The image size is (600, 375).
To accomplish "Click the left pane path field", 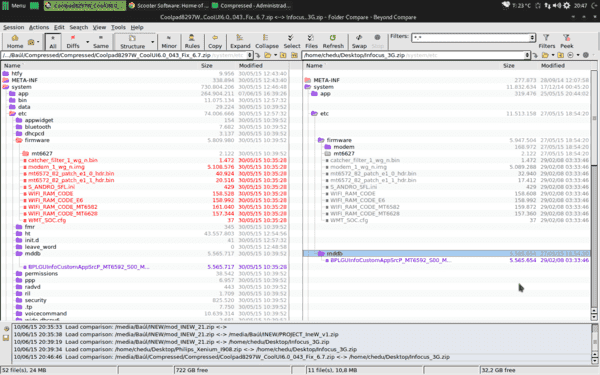I will pos(124,55).
